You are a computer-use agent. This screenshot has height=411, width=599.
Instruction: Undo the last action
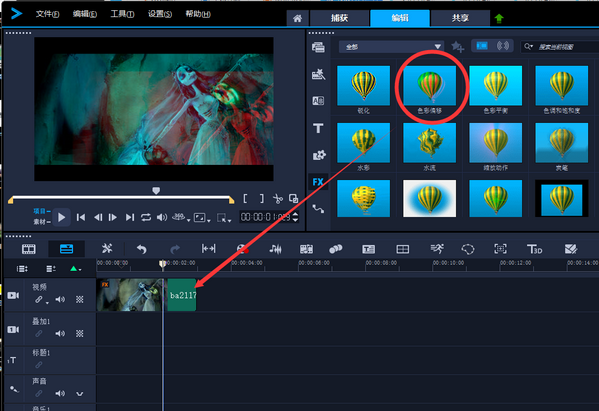click(142, 249)
